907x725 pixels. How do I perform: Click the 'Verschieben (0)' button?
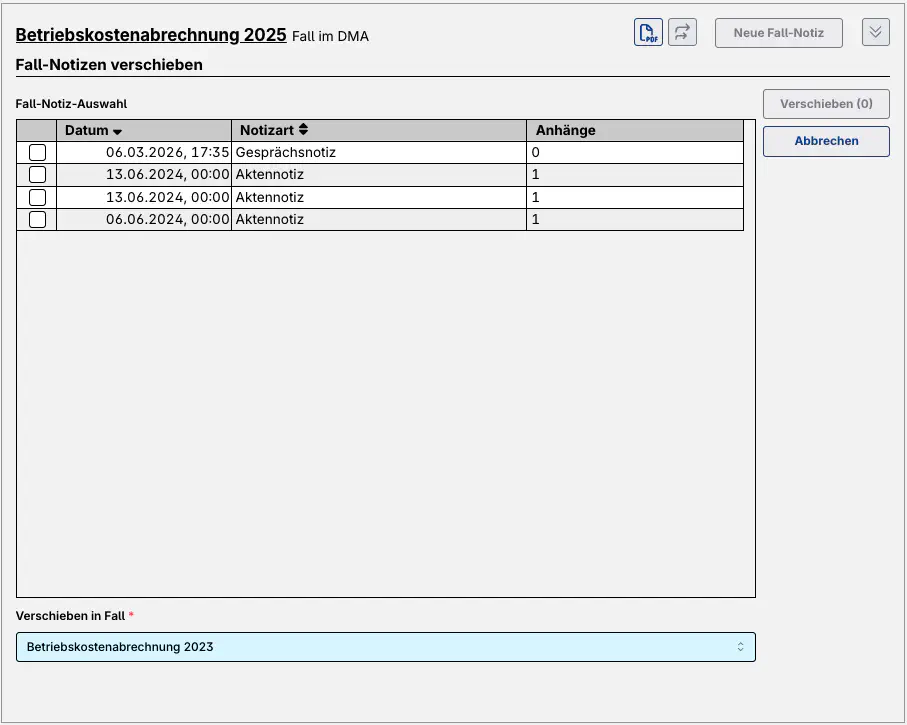tap(826, 104)
